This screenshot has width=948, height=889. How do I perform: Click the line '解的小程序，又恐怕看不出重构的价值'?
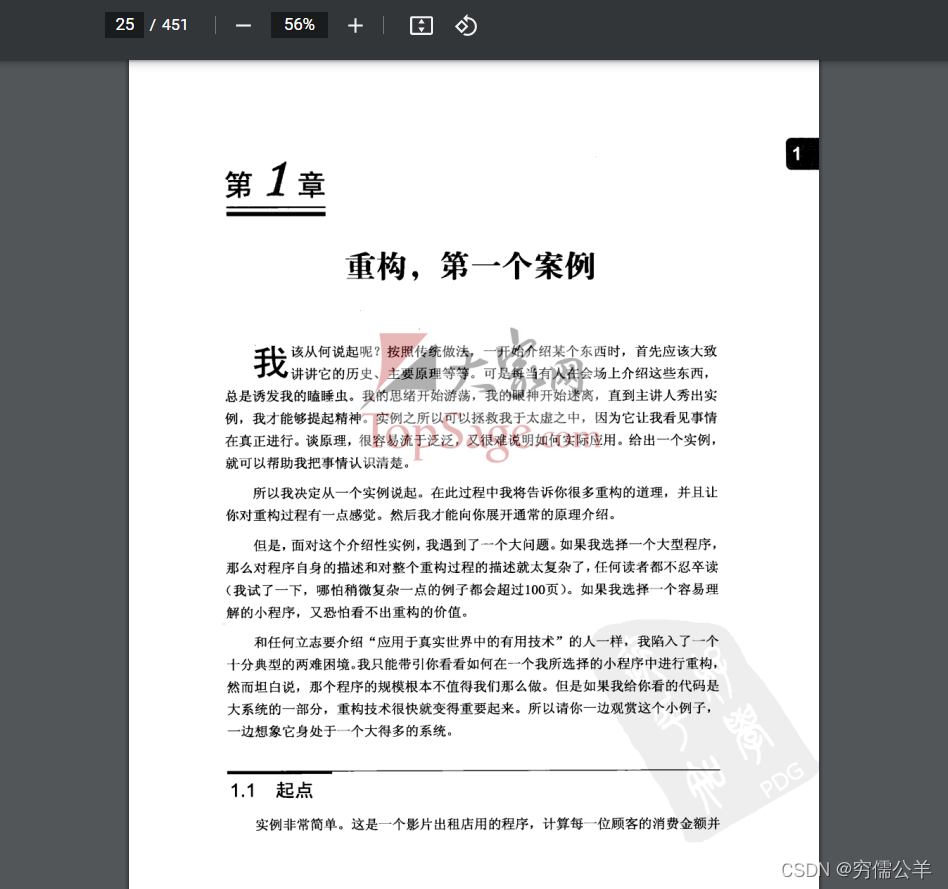[x=348, y=612]
